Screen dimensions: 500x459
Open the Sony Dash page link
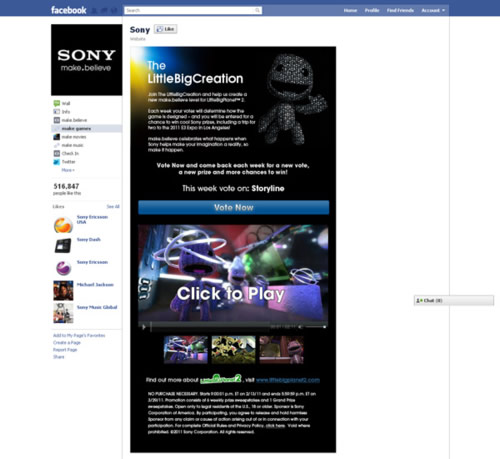pyautogui.click(x=89, y=239)
